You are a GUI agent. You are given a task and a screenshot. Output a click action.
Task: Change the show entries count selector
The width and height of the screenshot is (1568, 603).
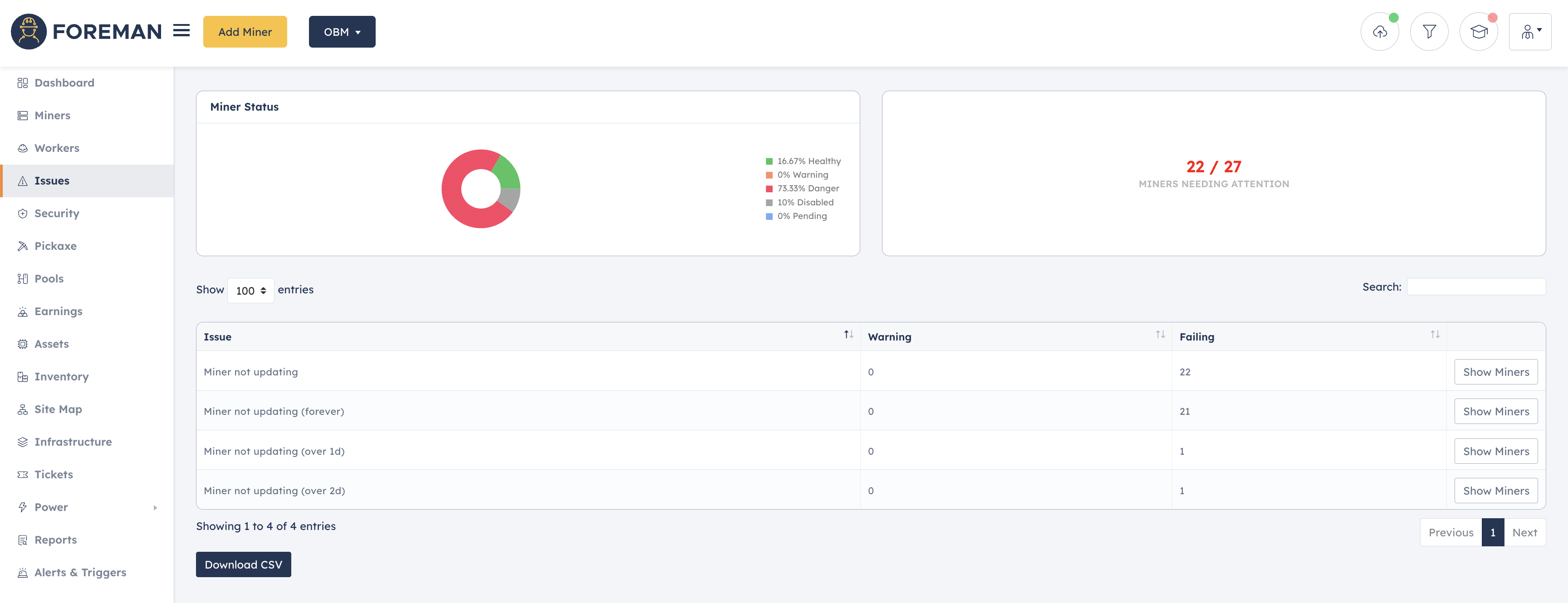click(x=250, y=291)
